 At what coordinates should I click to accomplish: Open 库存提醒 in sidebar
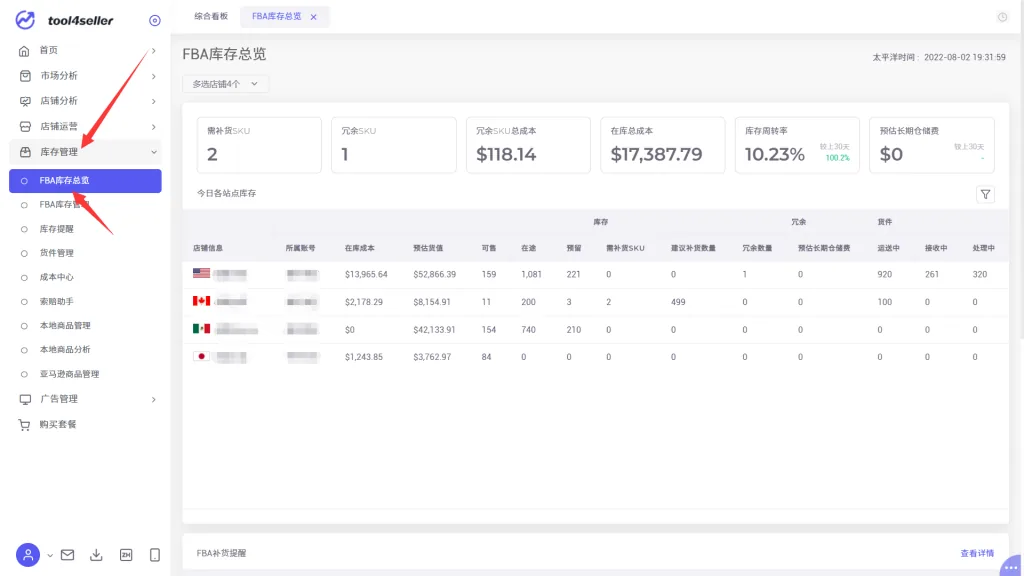point(57,229)
